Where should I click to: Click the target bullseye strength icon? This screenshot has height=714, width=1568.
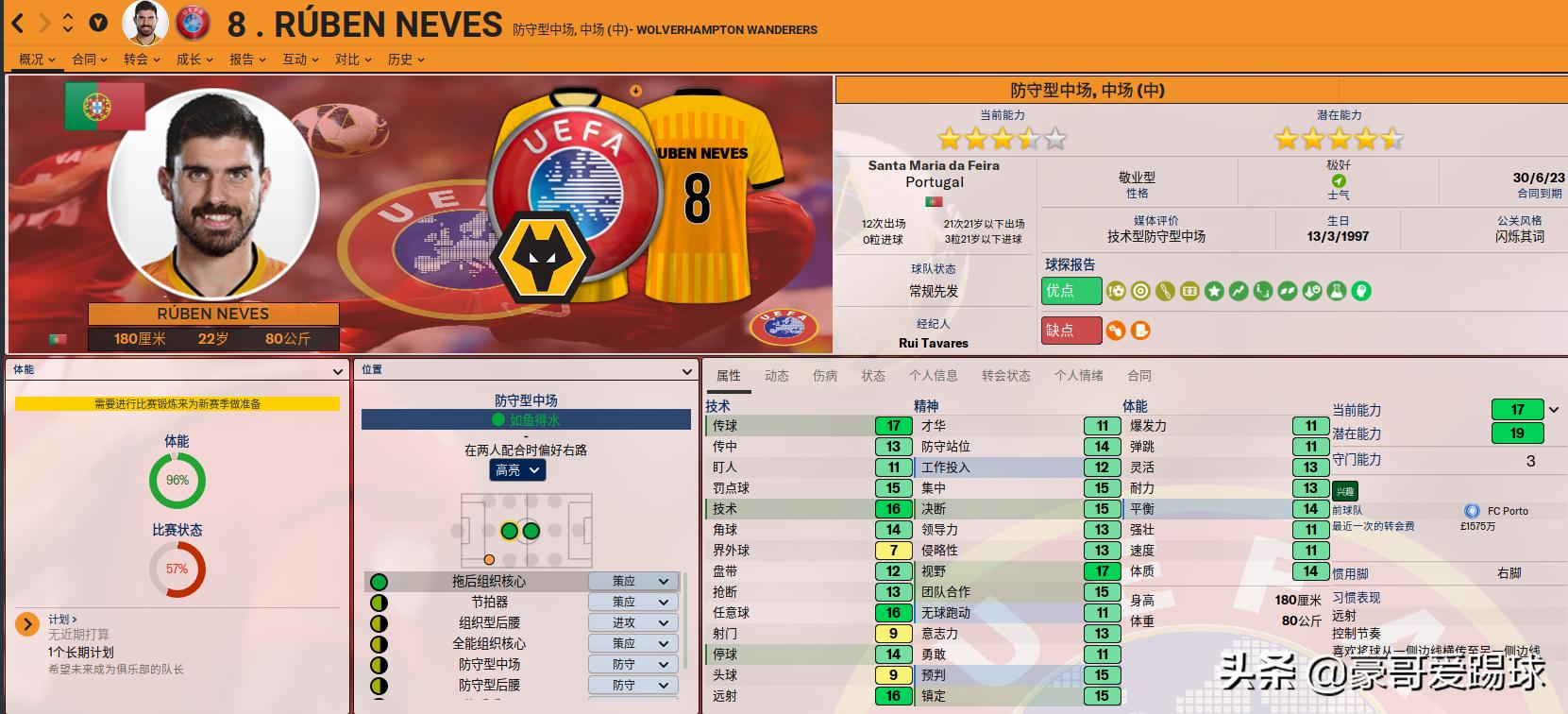point(1140,291)
